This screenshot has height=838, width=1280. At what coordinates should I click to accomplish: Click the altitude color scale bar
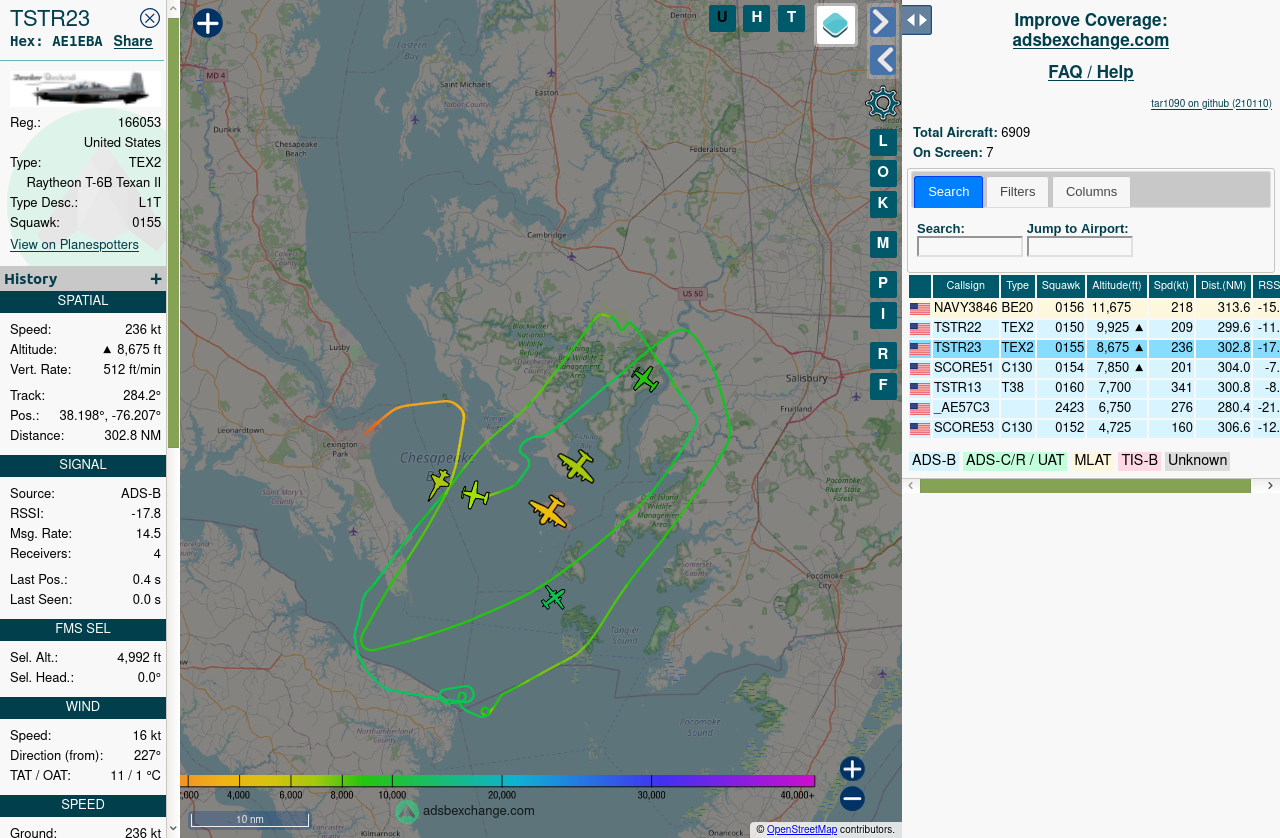[498, 781]
